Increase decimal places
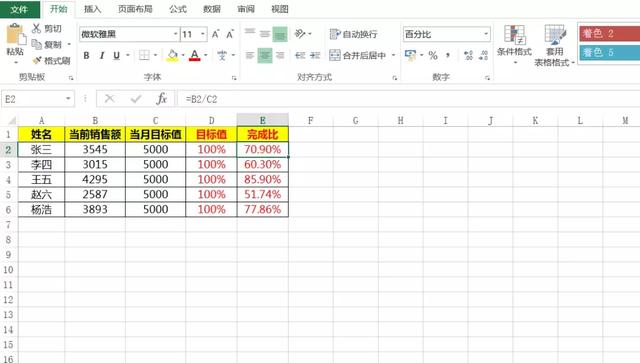 click(x=469, y=55)
